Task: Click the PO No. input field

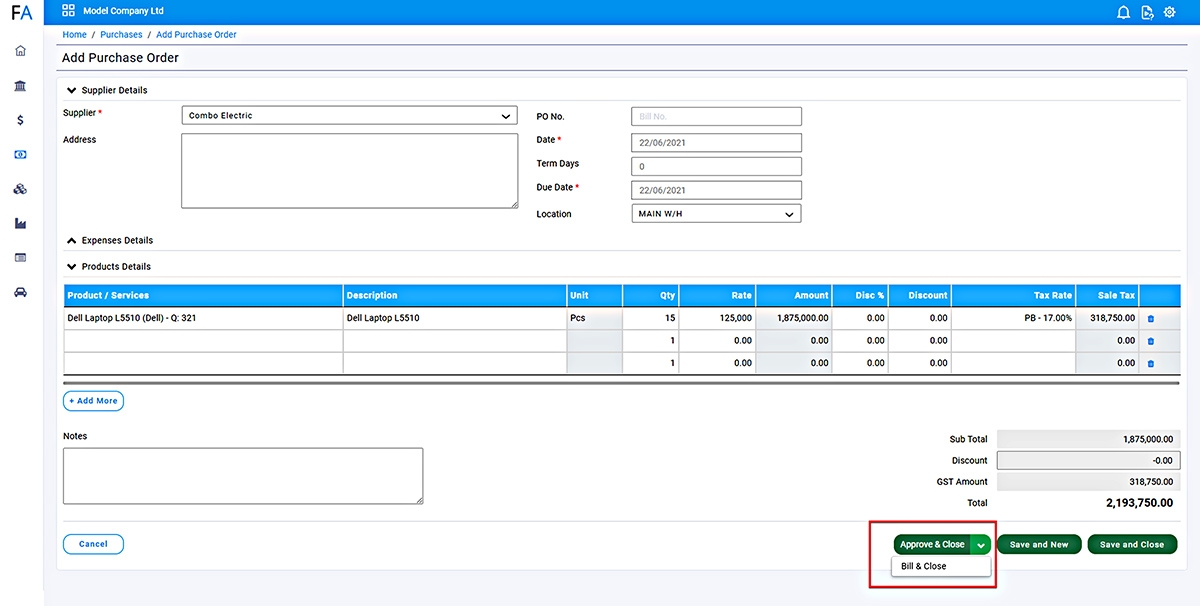Action: [x=716, y=117]
